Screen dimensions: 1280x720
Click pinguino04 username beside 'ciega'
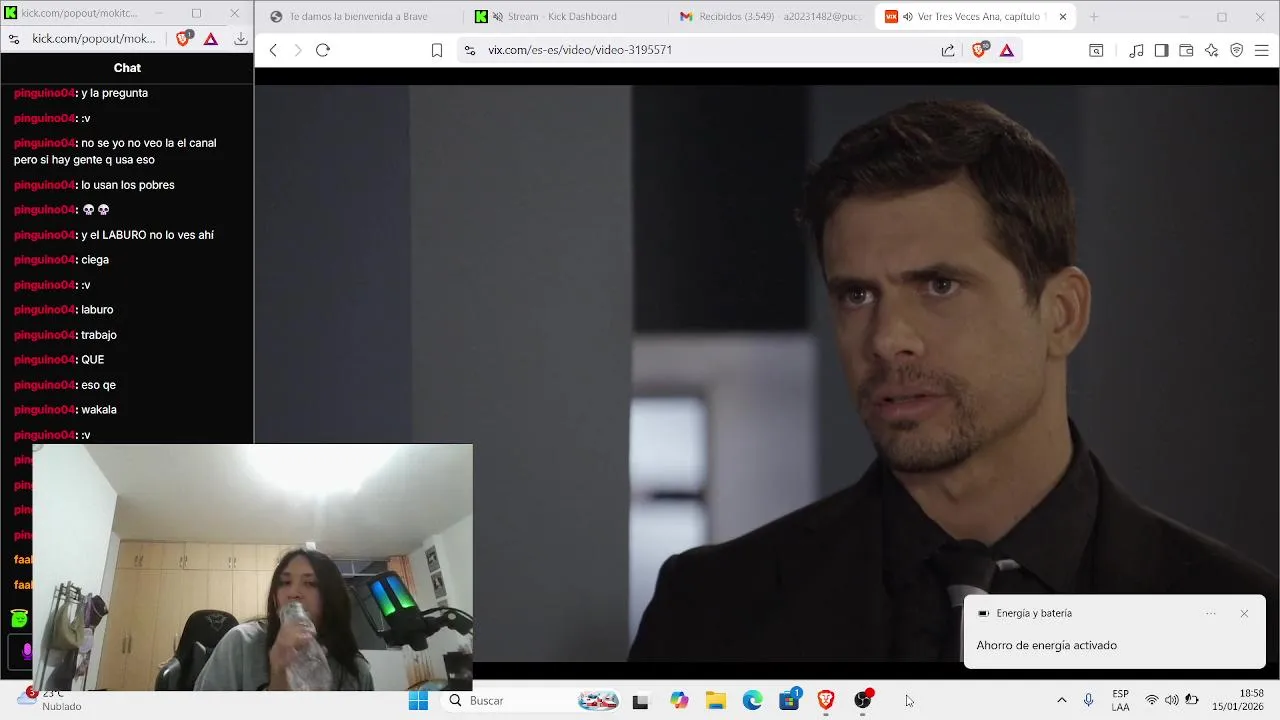pyautogui.click(x=44, y=260)
